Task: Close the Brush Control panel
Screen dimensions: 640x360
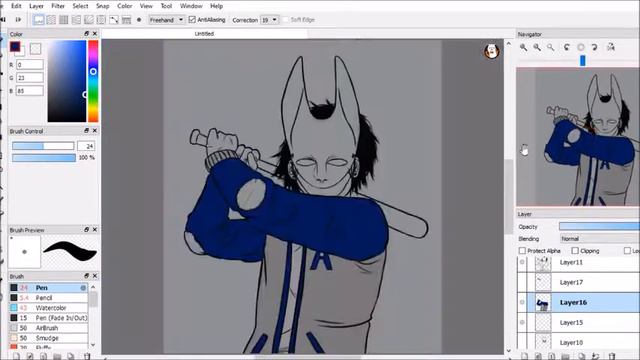Action: (95, 131)
